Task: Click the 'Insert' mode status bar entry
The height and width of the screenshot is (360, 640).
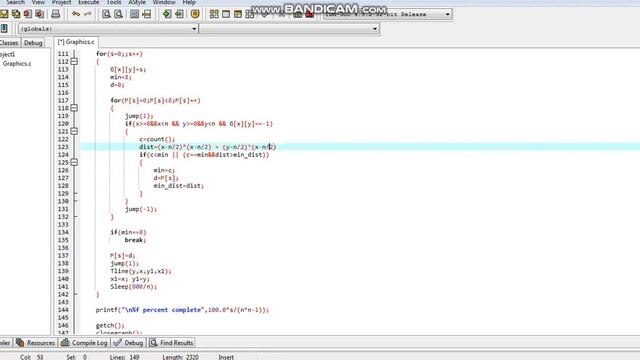Action: point(226,357)
